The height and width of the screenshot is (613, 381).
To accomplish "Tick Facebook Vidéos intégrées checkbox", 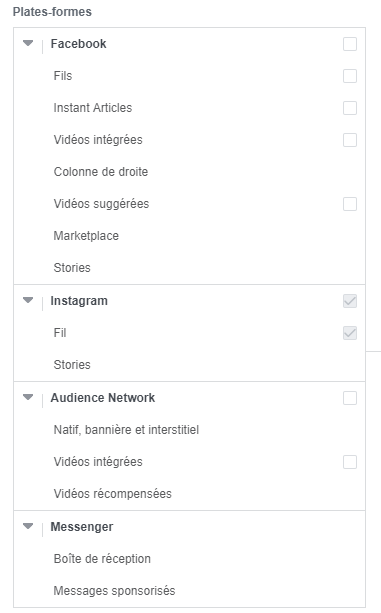I will 350,140.
